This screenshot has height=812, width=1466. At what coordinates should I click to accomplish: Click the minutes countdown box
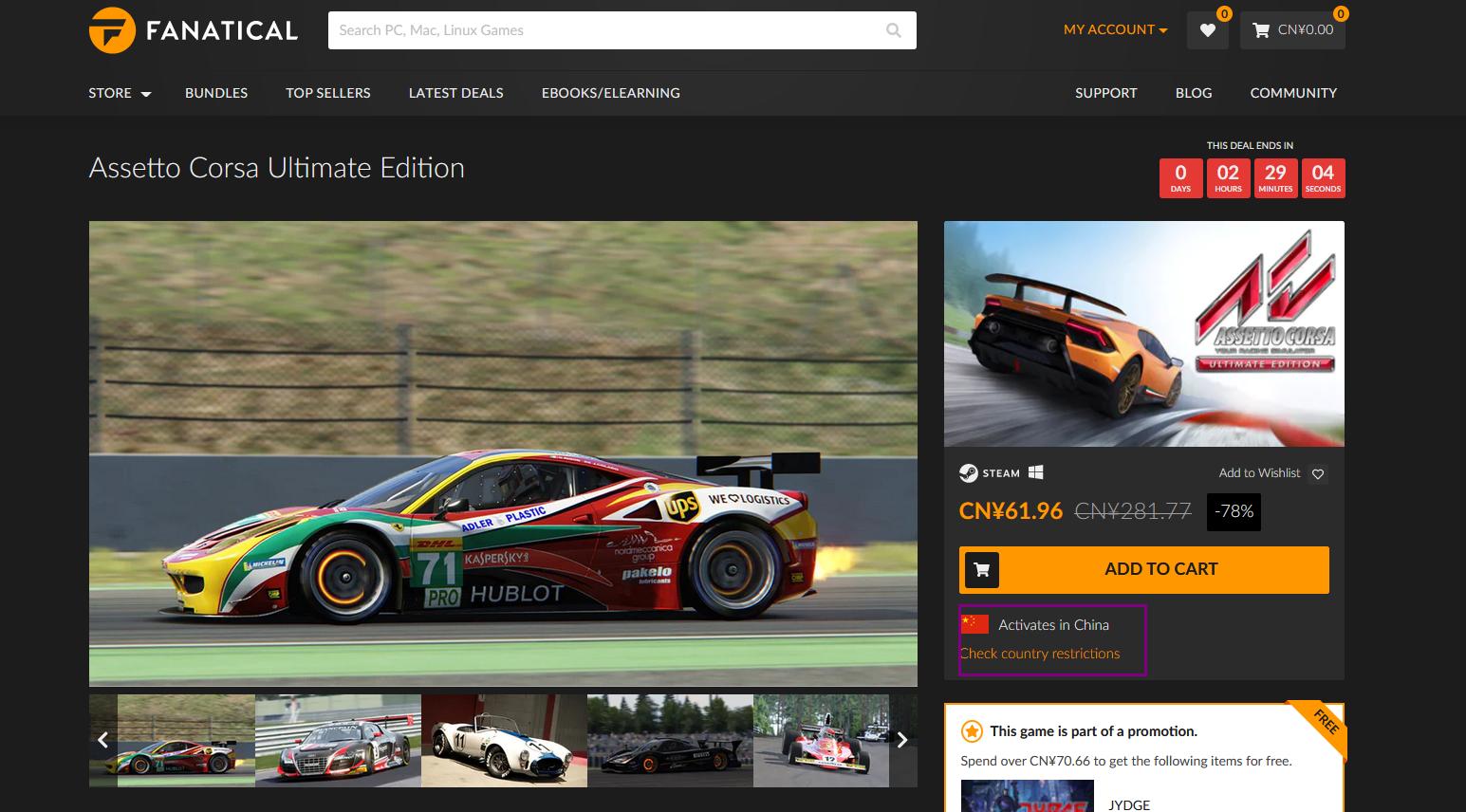(x=1275, y=177)
